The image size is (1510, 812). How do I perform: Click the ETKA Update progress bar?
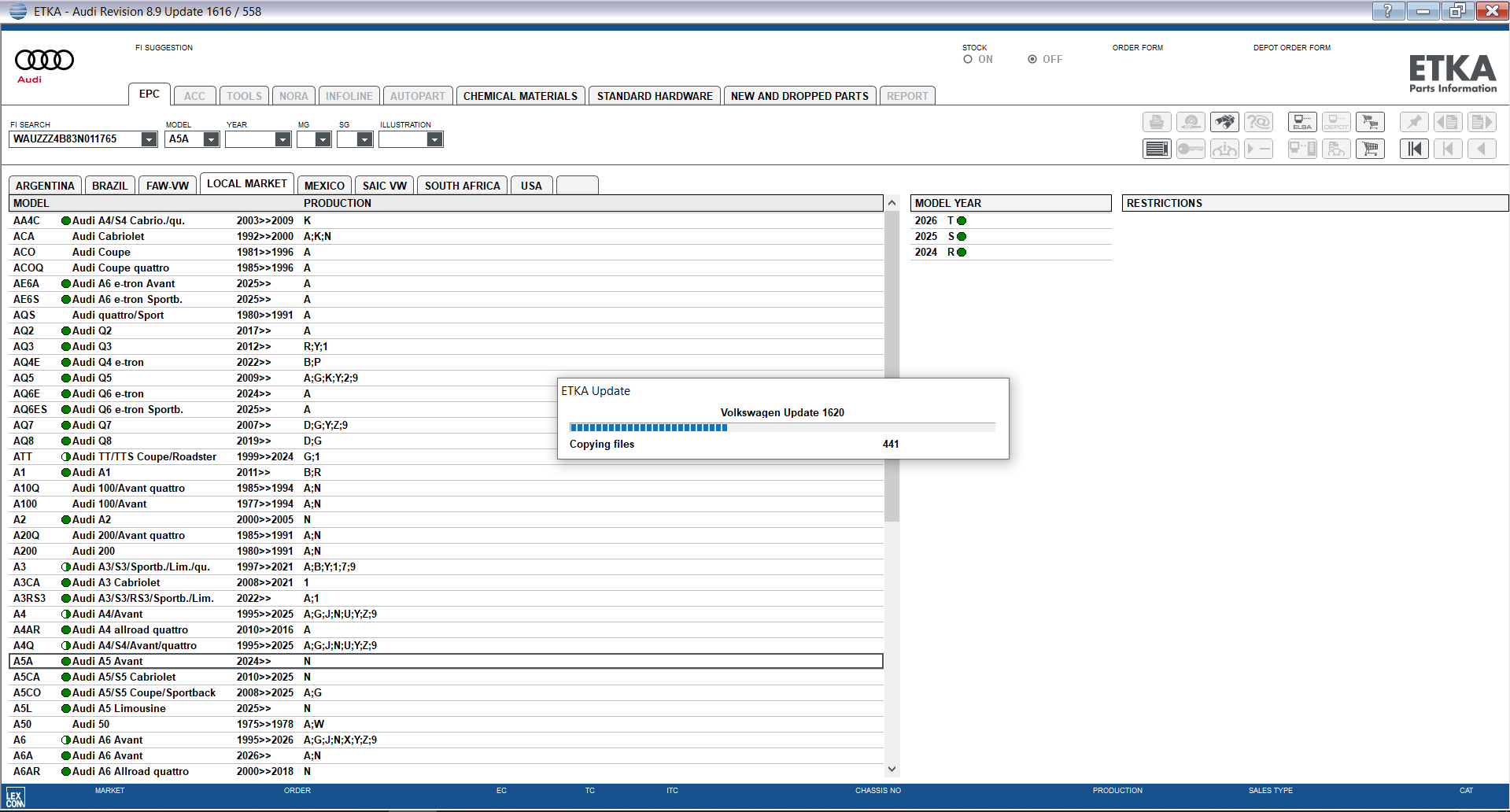tap(782, 428)
